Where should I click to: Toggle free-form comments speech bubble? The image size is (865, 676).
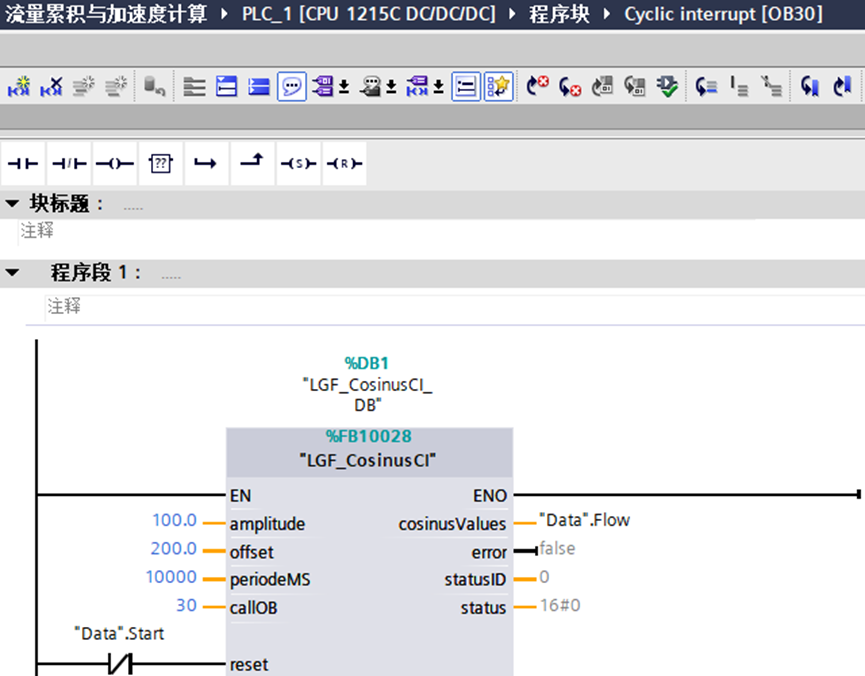[x=291, y=86]
